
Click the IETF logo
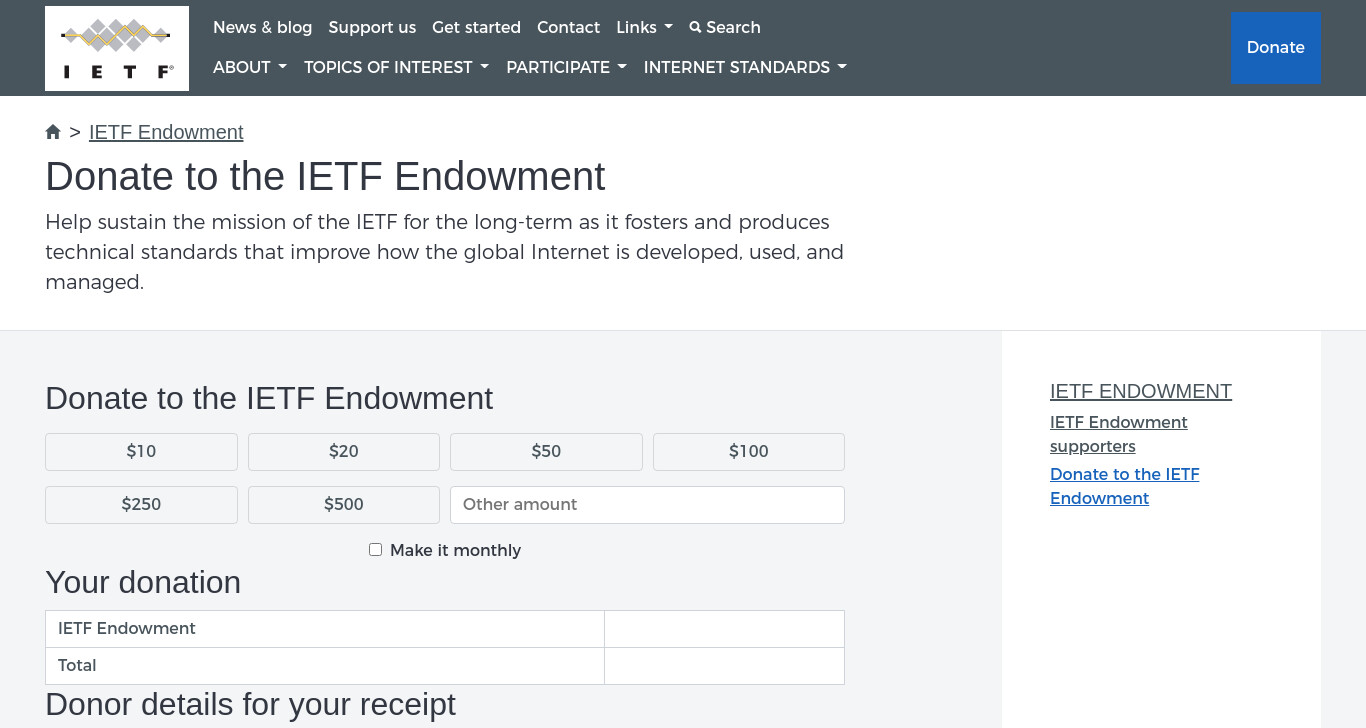tap(117, 48)
